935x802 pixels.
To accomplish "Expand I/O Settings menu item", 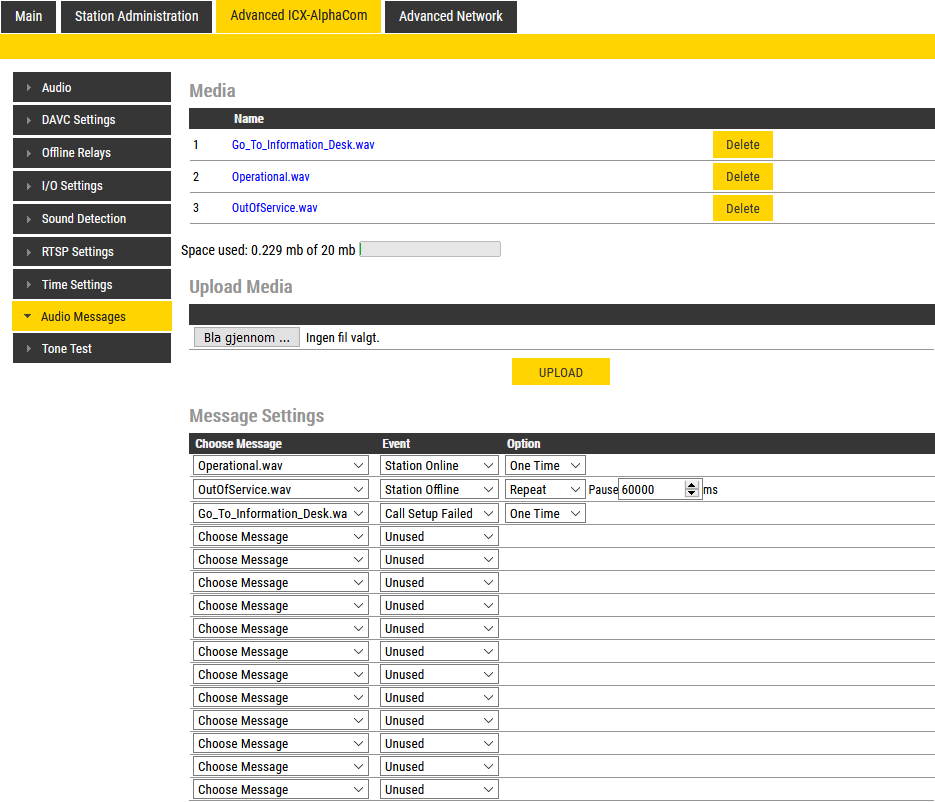I will pyautogui.click(x=91, y=186).
